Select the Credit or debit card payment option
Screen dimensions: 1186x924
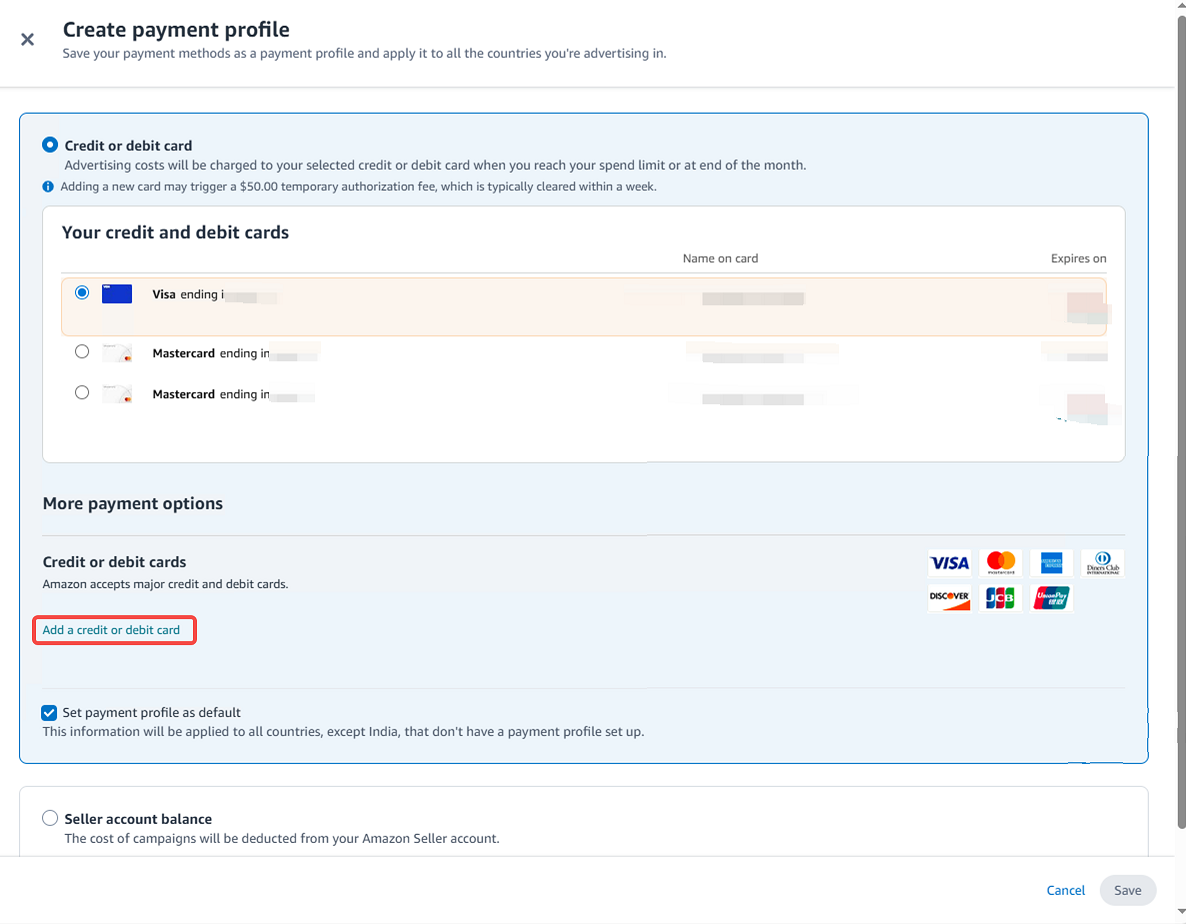50,145
